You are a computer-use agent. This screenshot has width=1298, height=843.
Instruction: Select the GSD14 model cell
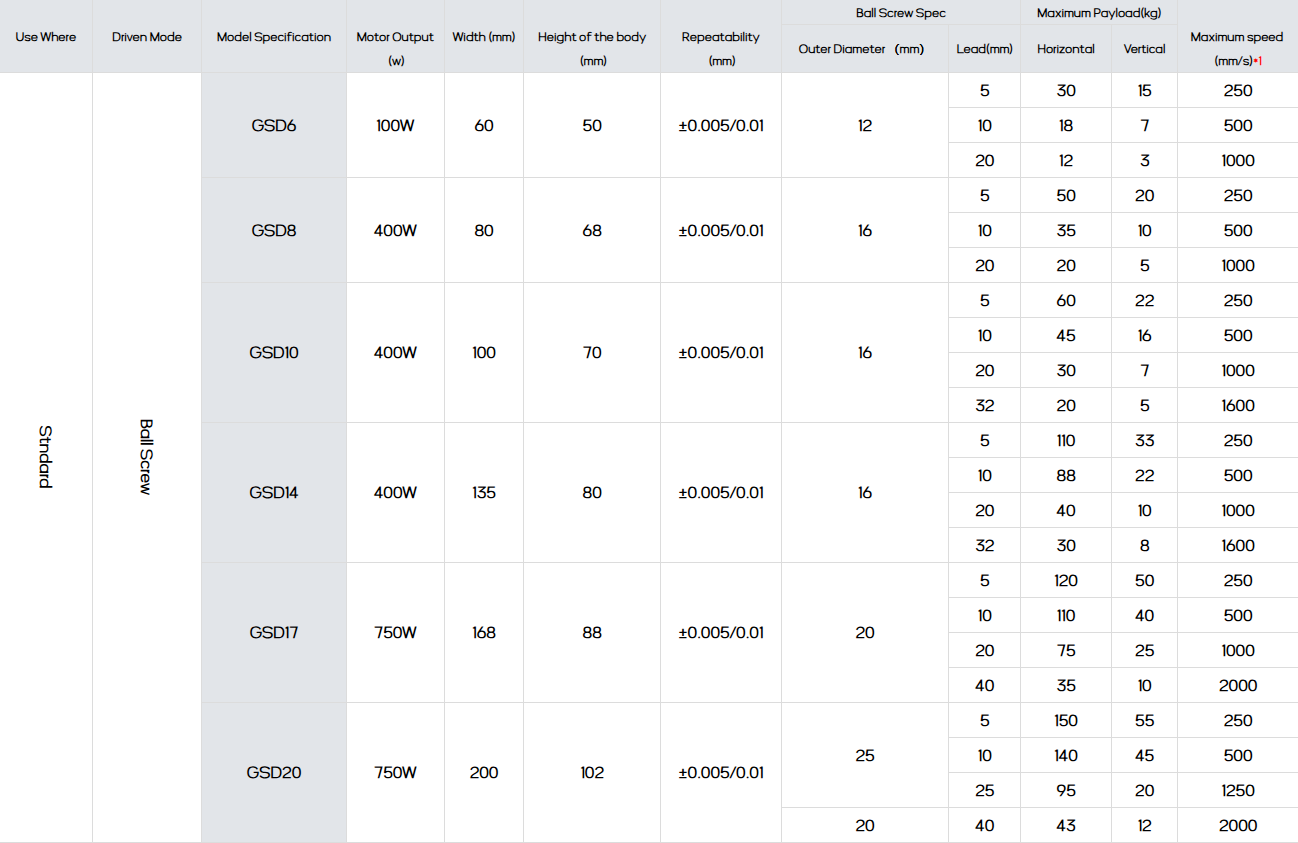273,493
